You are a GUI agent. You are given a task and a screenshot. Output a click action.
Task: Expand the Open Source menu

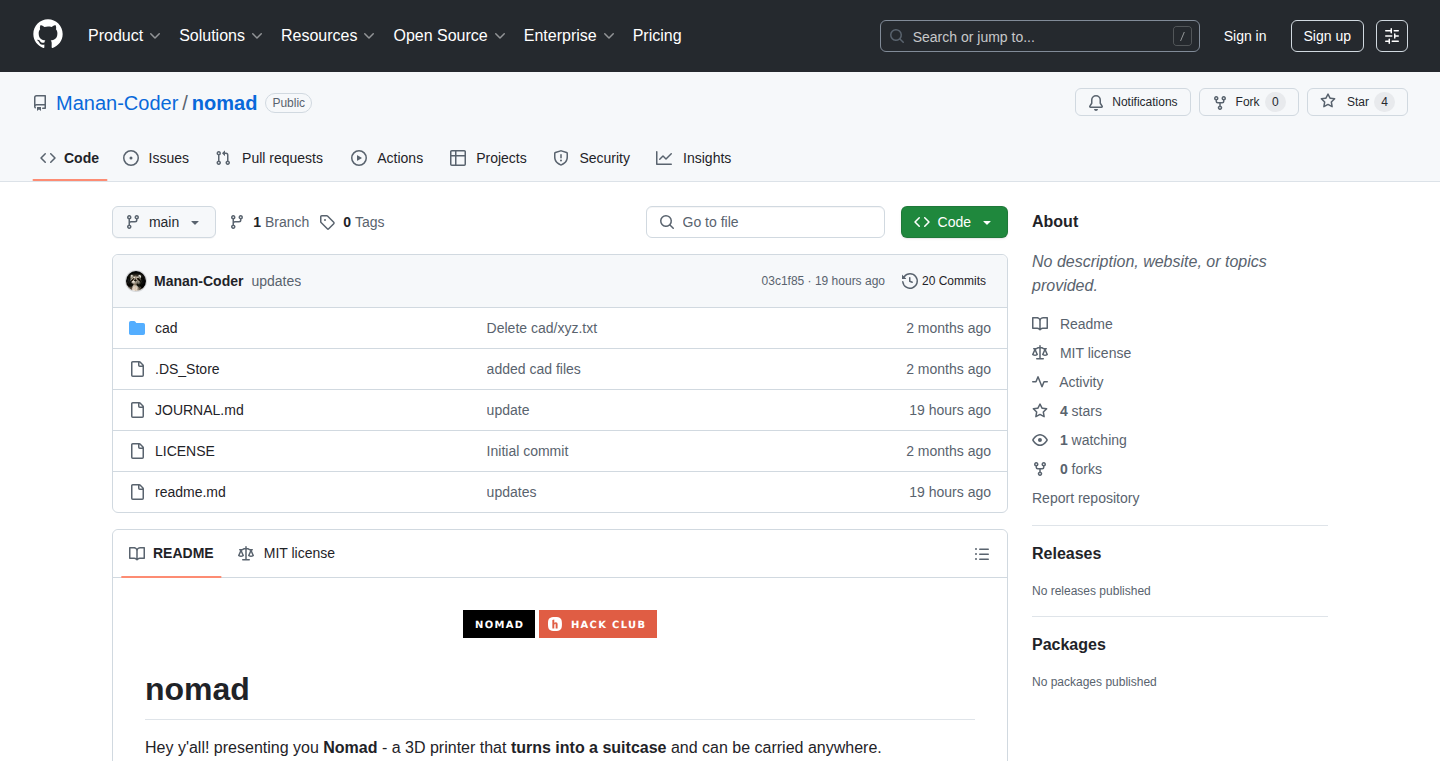pos(450,36)
